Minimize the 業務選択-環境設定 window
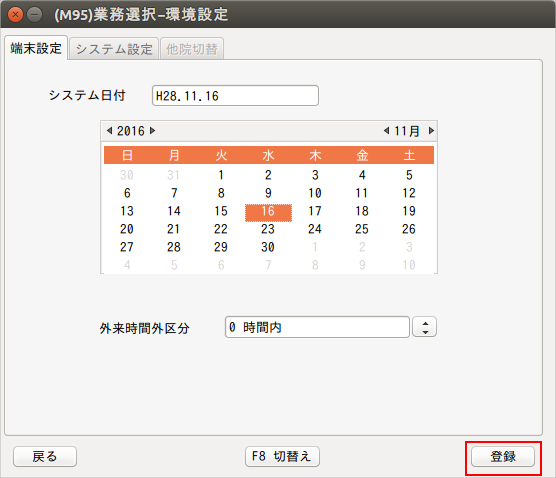This screenshot has height=478, width=556. tap(35, 15)
